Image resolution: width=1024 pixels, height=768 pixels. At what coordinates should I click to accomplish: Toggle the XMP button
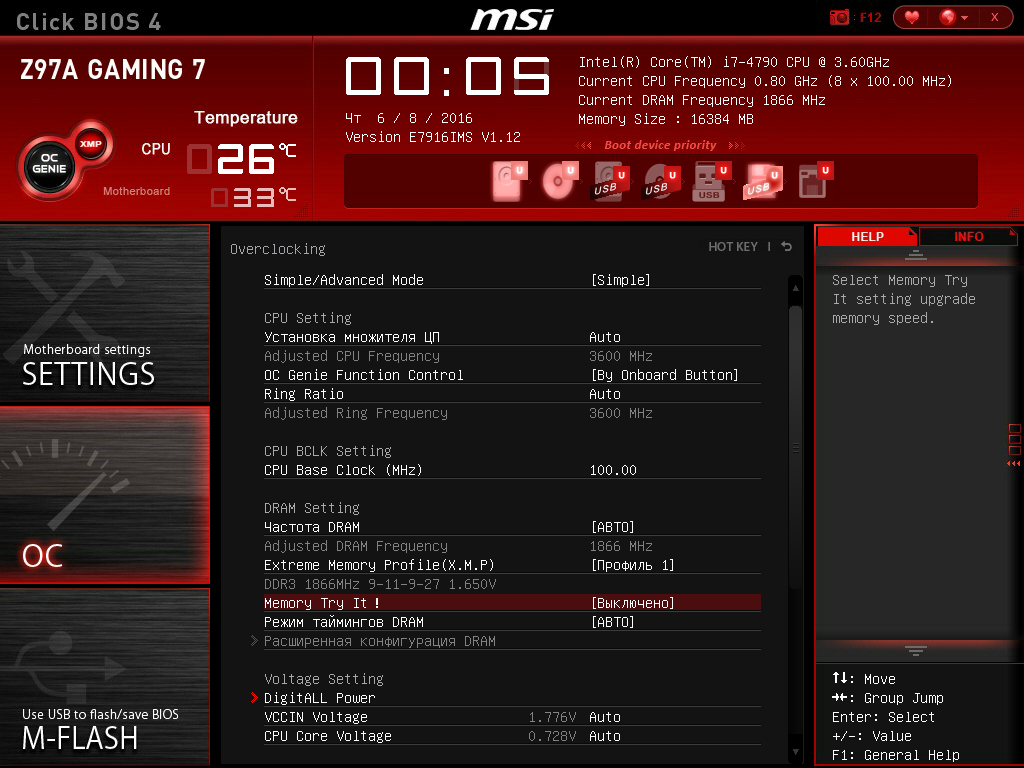coord(91,144)
